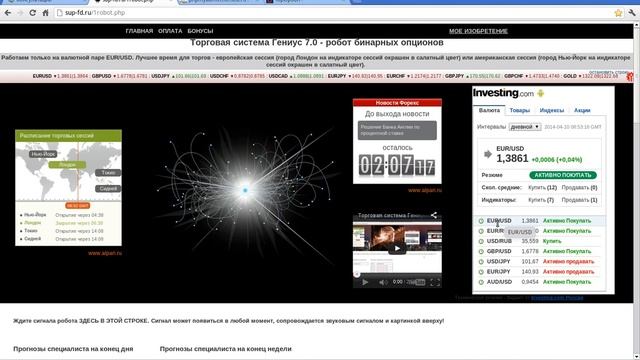
Task: Click the www.alpari.ru link under the sessions map
Action: tap(104, 253)
